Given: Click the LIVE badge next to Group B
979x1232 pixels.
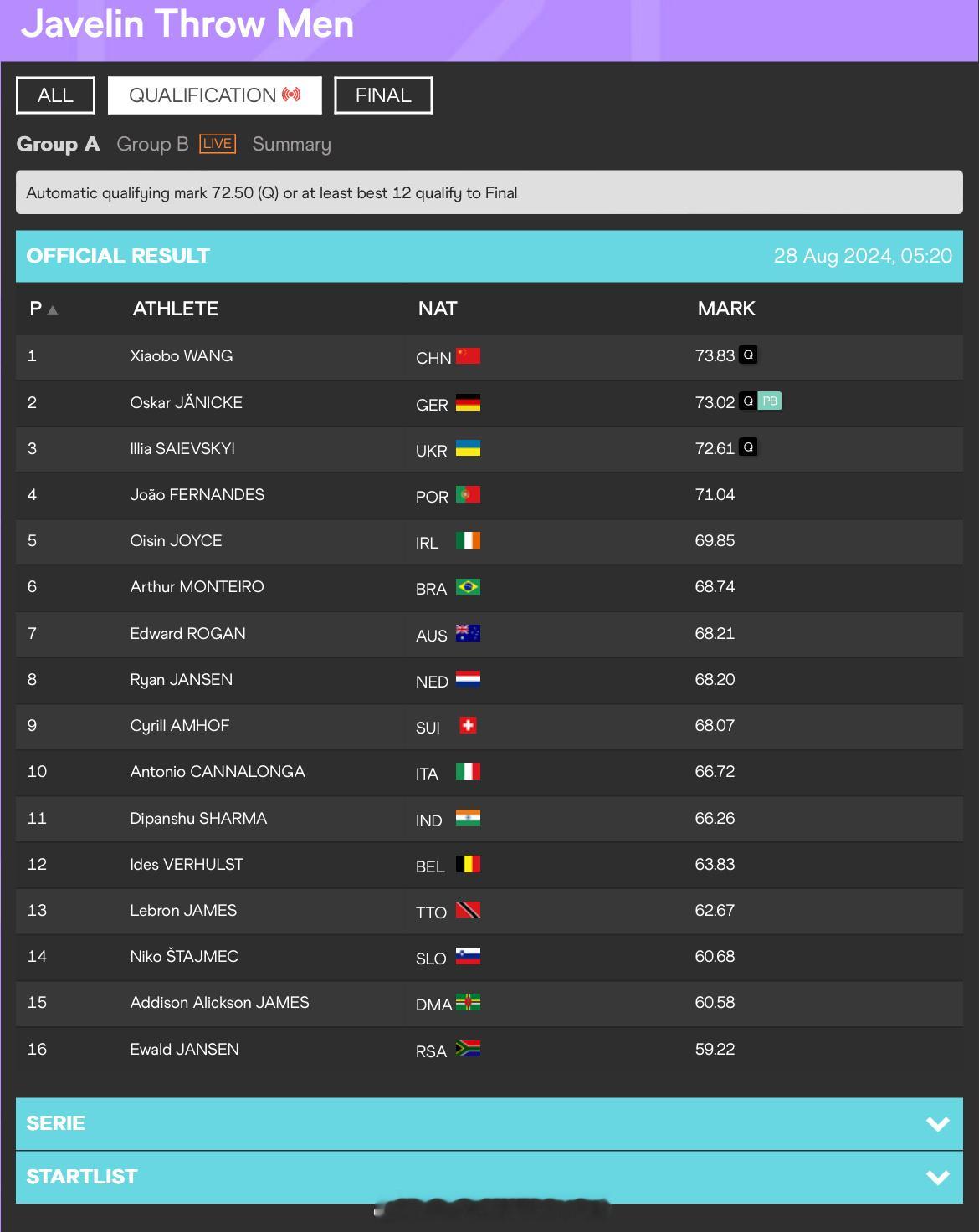Looking at the screenshot, I should [x=218, y=144].
